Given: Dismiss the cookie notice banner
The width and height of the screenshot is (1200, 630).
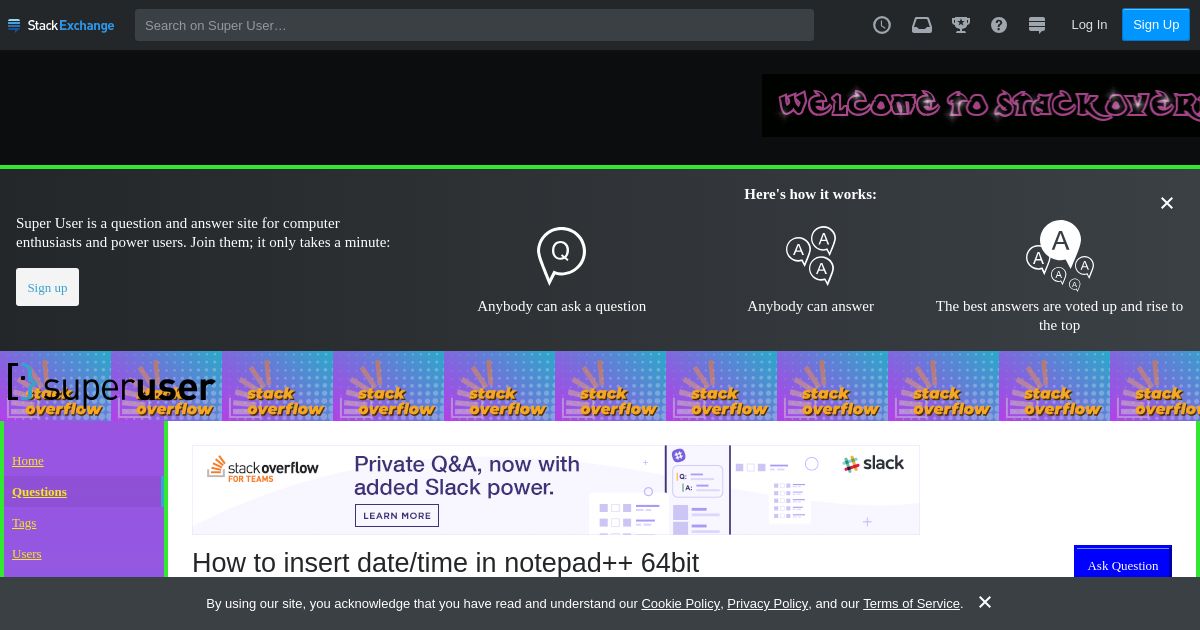Looking at the screenshot, I should (985, 602).
